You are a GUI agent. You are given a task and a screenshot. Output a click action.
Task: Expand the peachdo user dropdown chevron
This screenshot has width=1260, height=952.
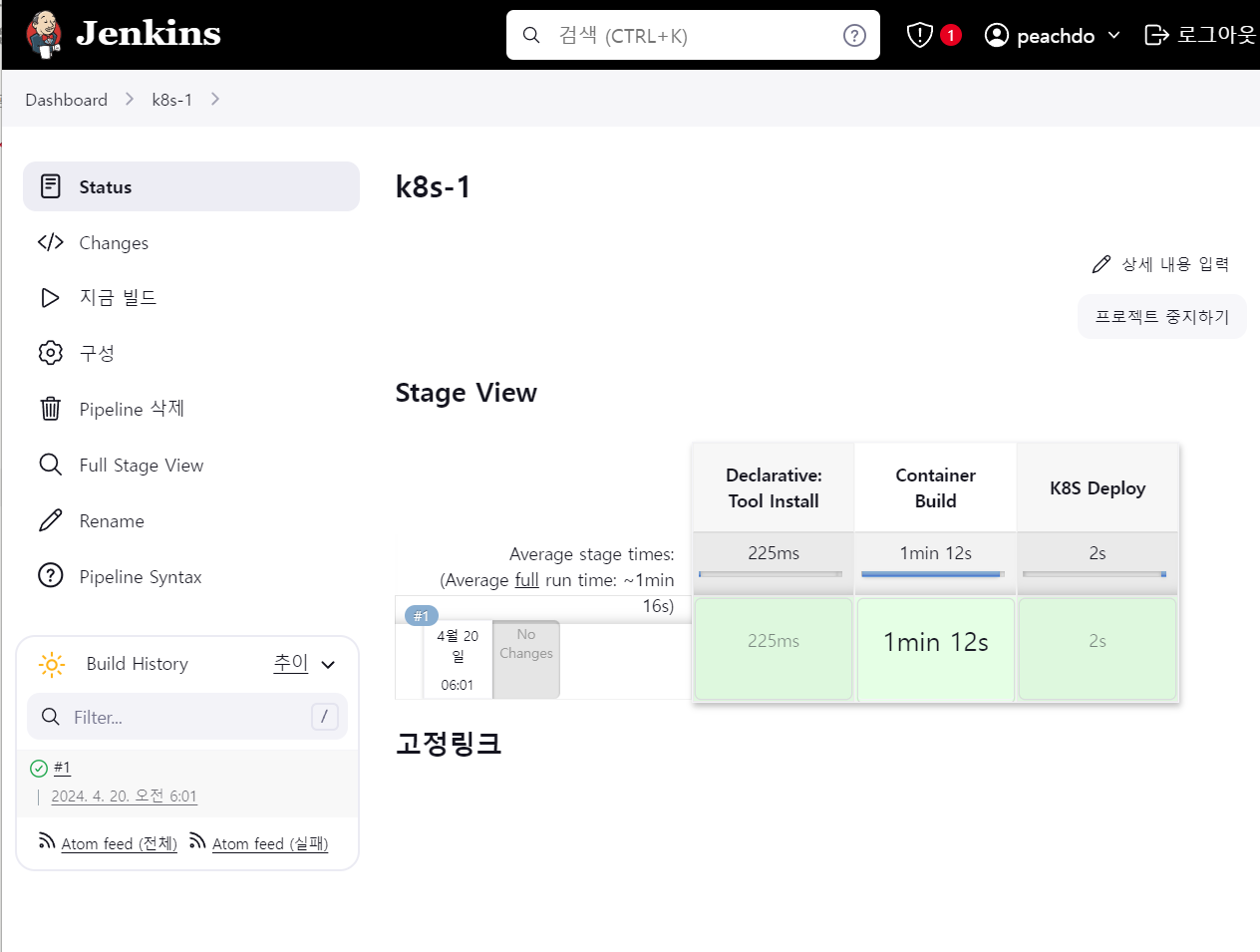click(x=1114, y=36)
